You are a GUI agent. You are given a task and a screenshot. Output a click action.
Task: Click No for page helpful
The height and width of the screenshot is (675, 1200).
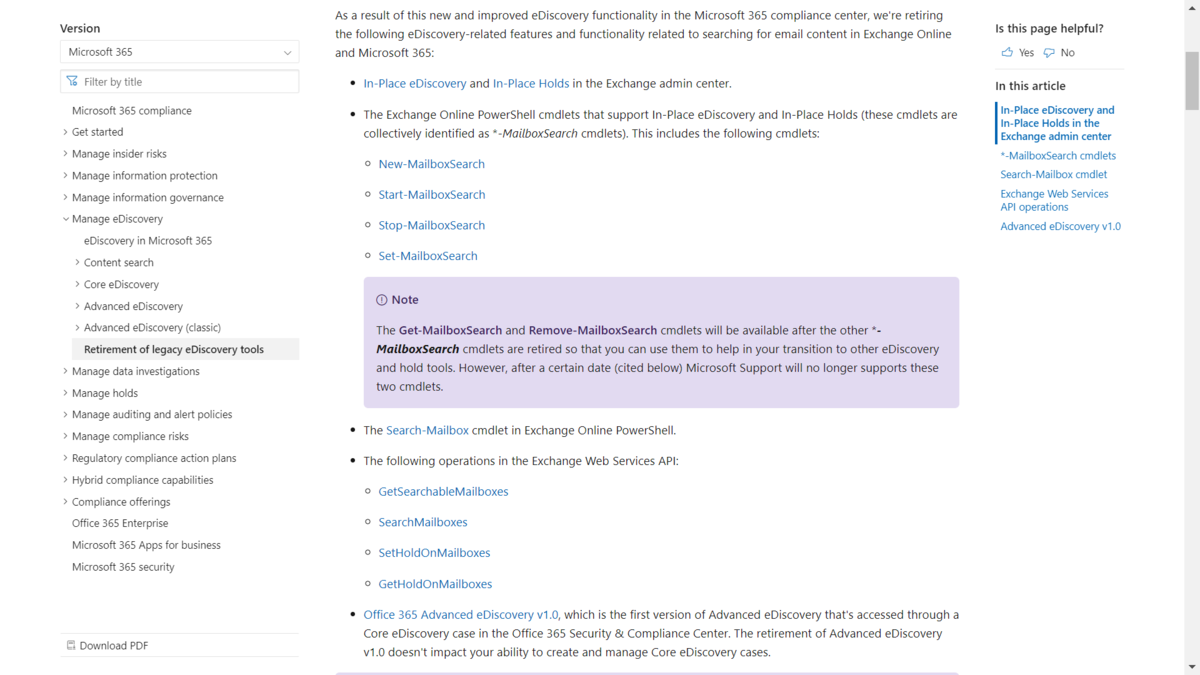pyautogui.click(x=1058, y=52)
